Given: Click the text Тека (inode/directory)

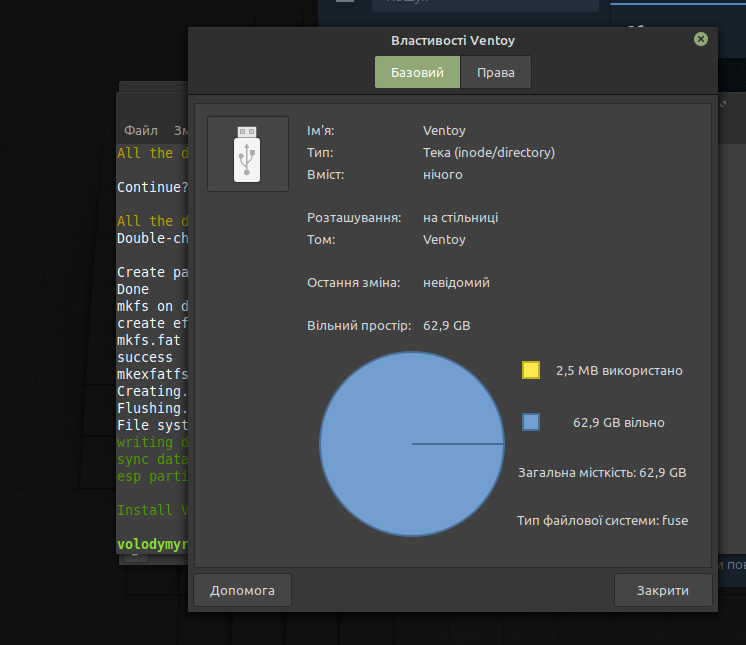Looking at the screenshot, I should pyautogui.click(x=489, y=153).
